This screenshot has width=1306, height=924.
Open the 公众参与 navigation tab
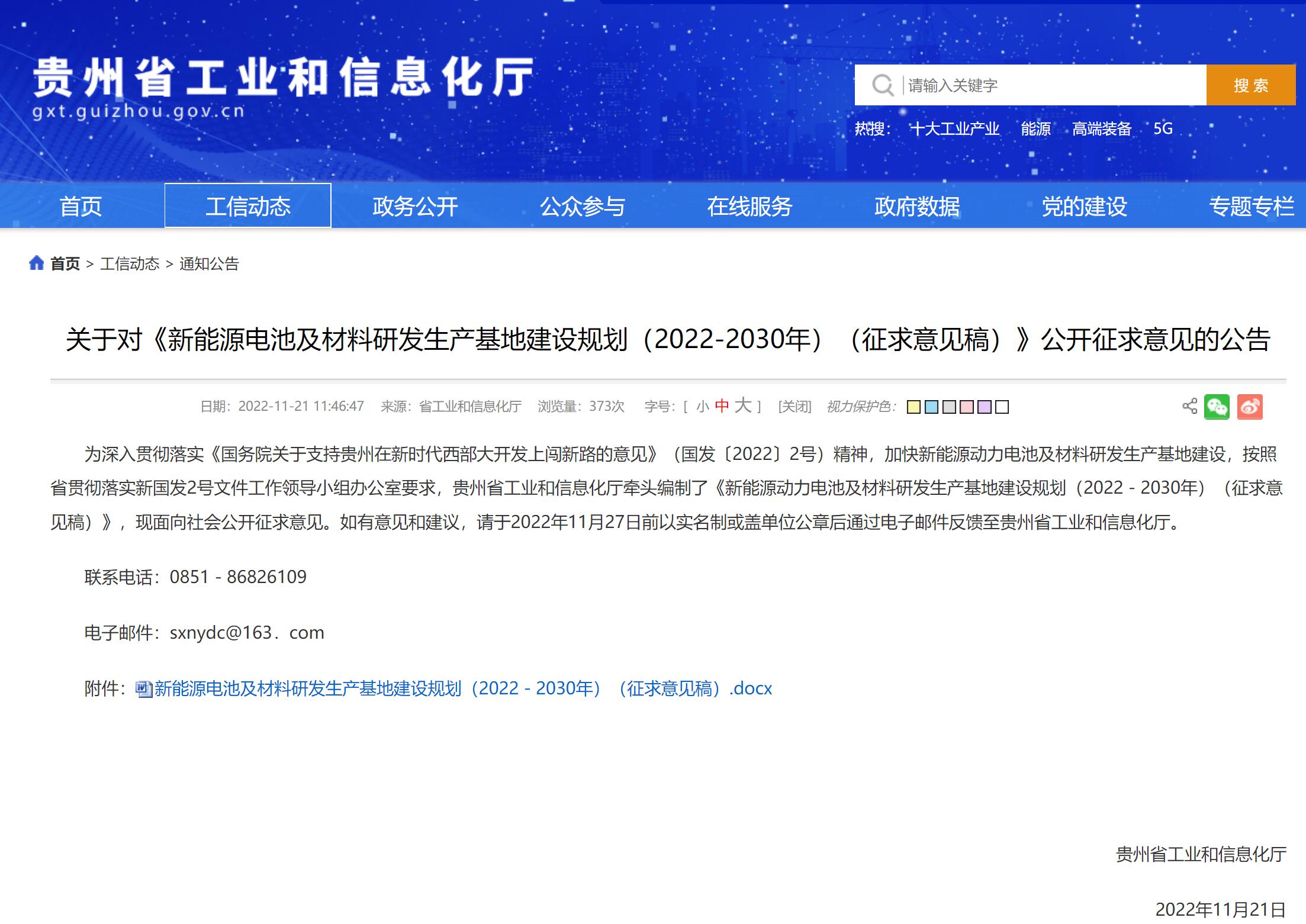point(583,206)
